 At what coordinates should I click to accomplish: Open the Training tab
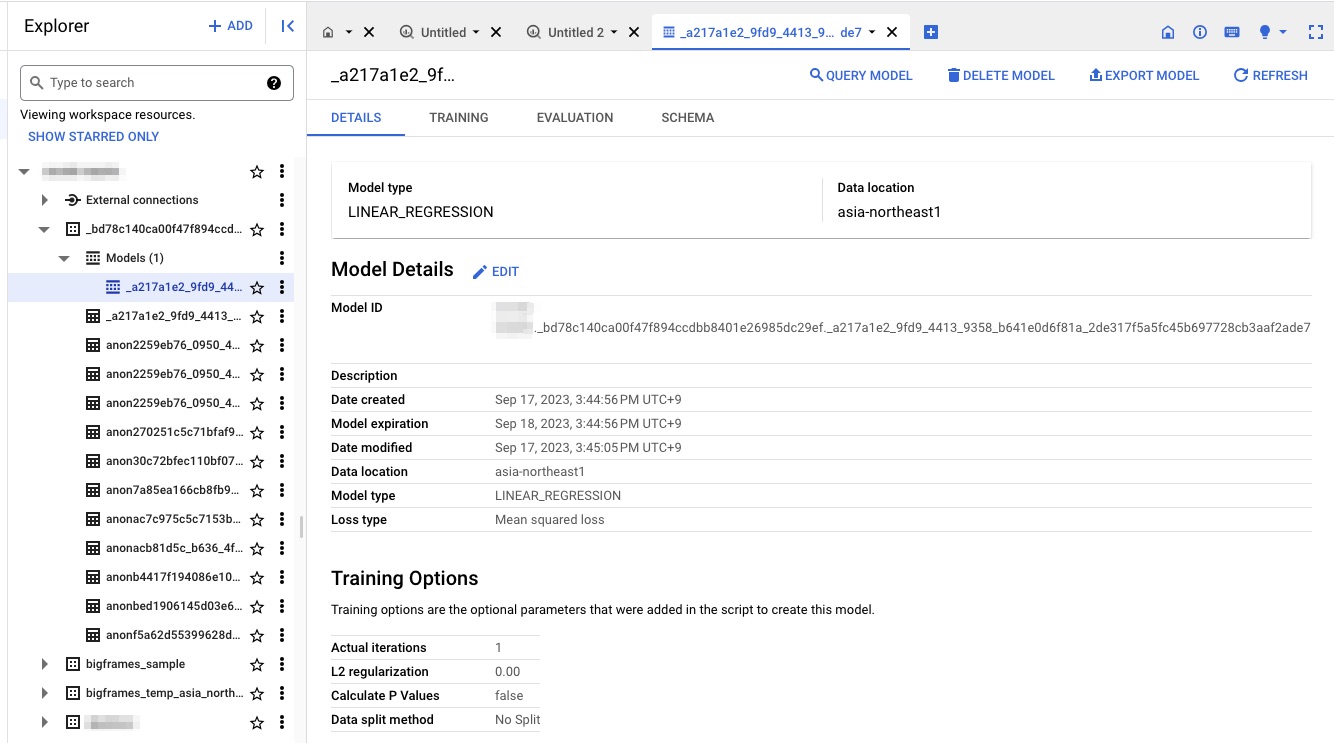(x=458, y=117)
